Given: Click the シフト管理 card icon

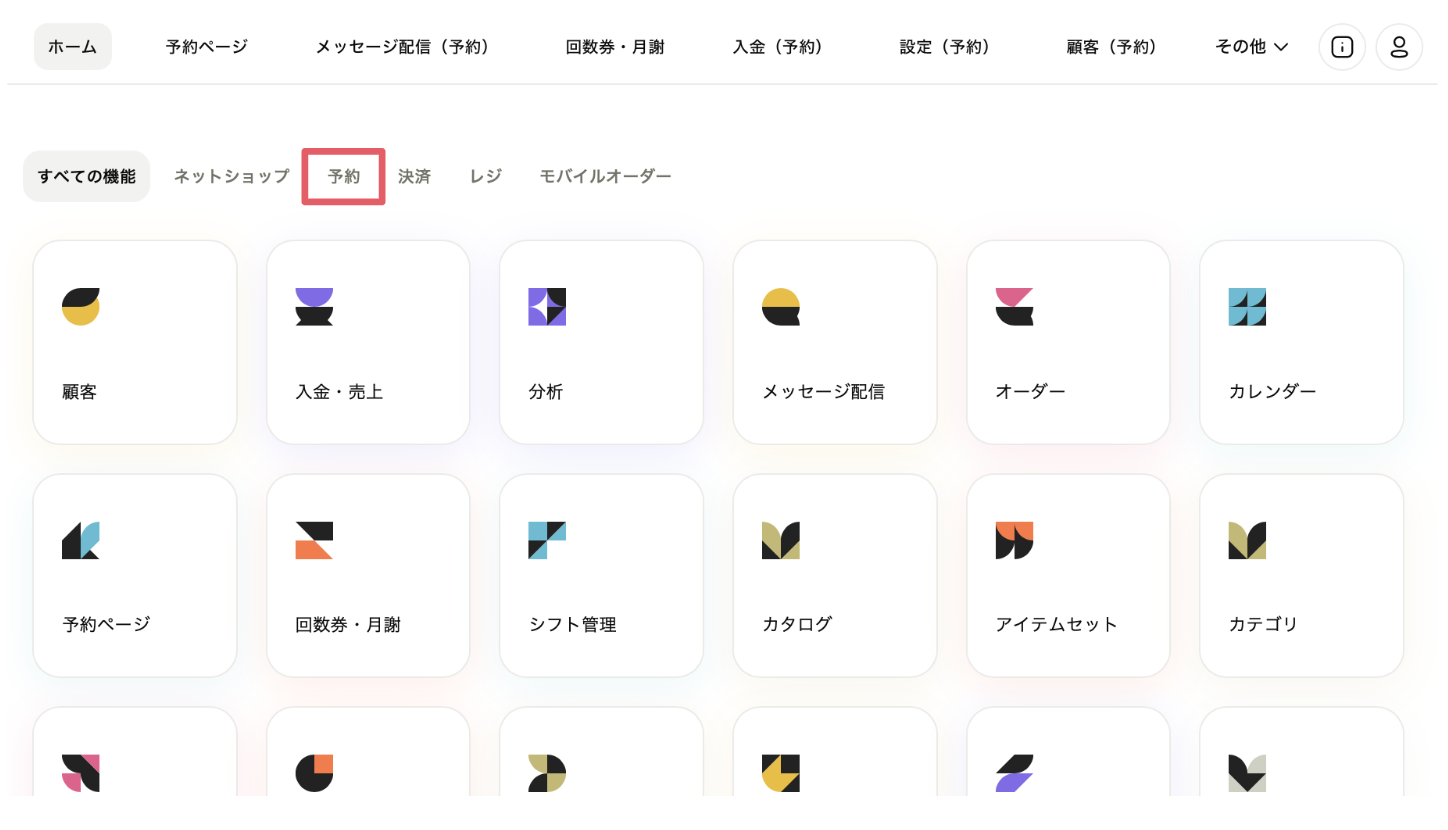Looking at the screenshot, I should tap(547, 540).
